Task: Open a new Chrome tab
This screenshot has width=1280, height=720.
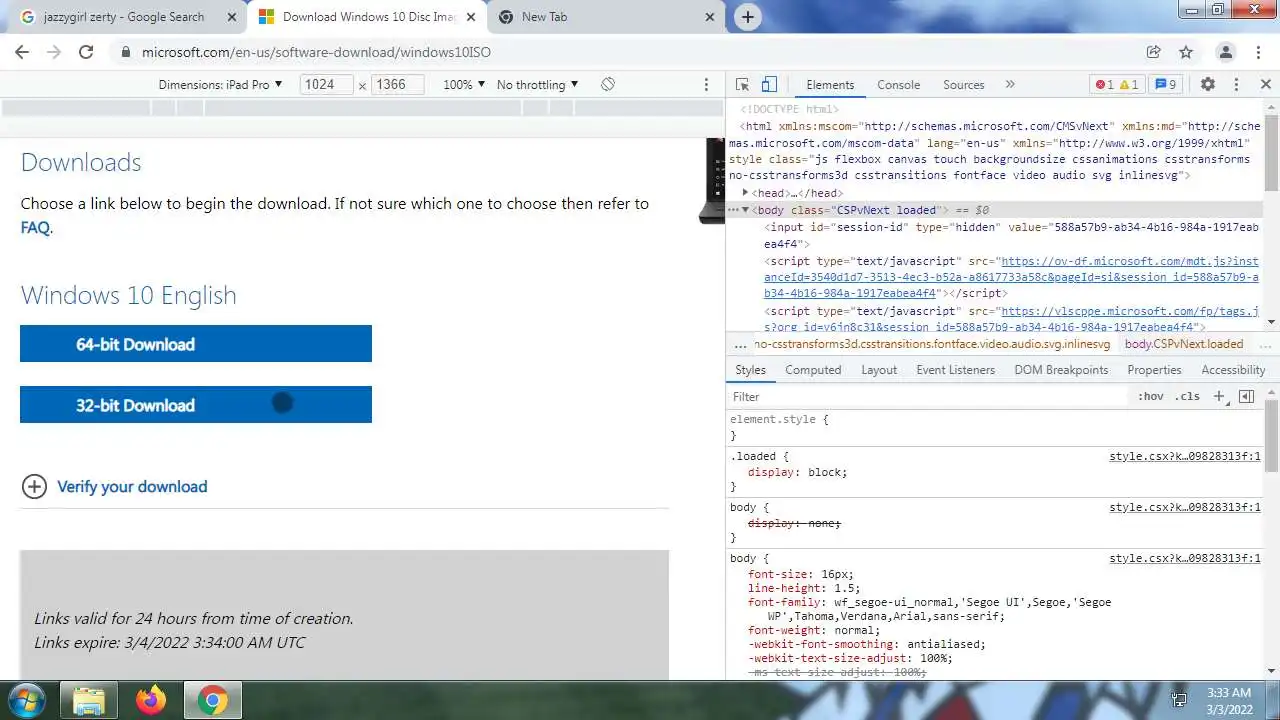Action: [747, 17]
